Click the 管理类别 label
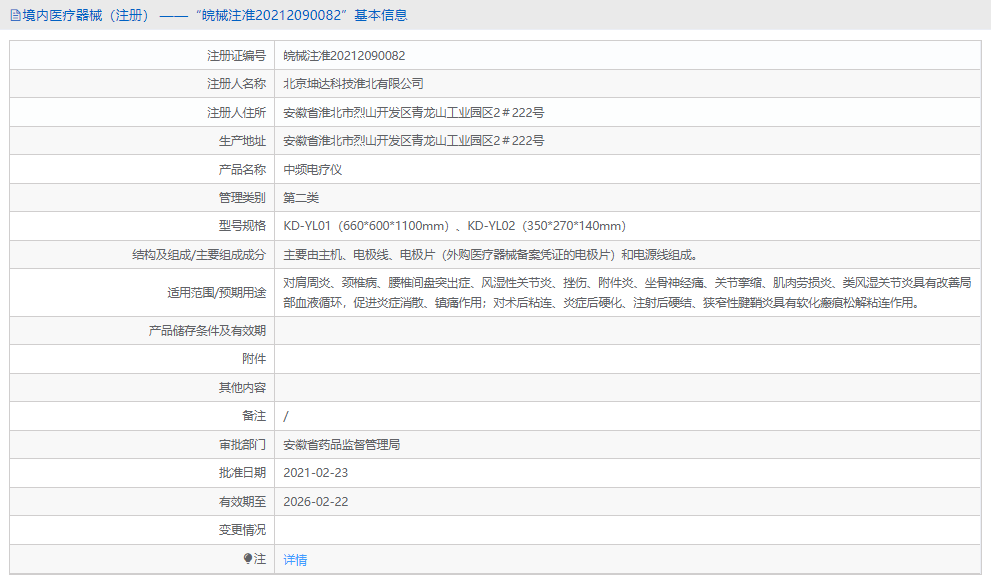The image size is (991, 580). tap(243, 198)
